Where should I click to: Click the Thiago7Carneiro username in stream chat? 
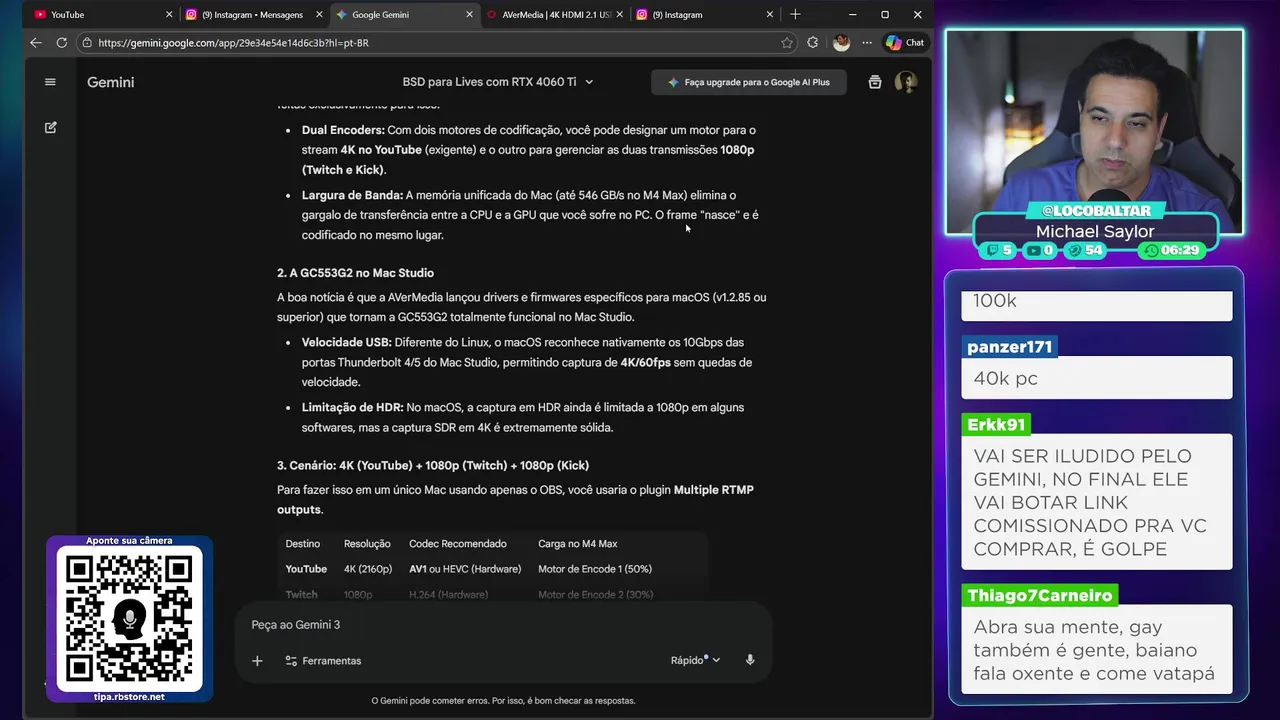tap(1040, 595)
